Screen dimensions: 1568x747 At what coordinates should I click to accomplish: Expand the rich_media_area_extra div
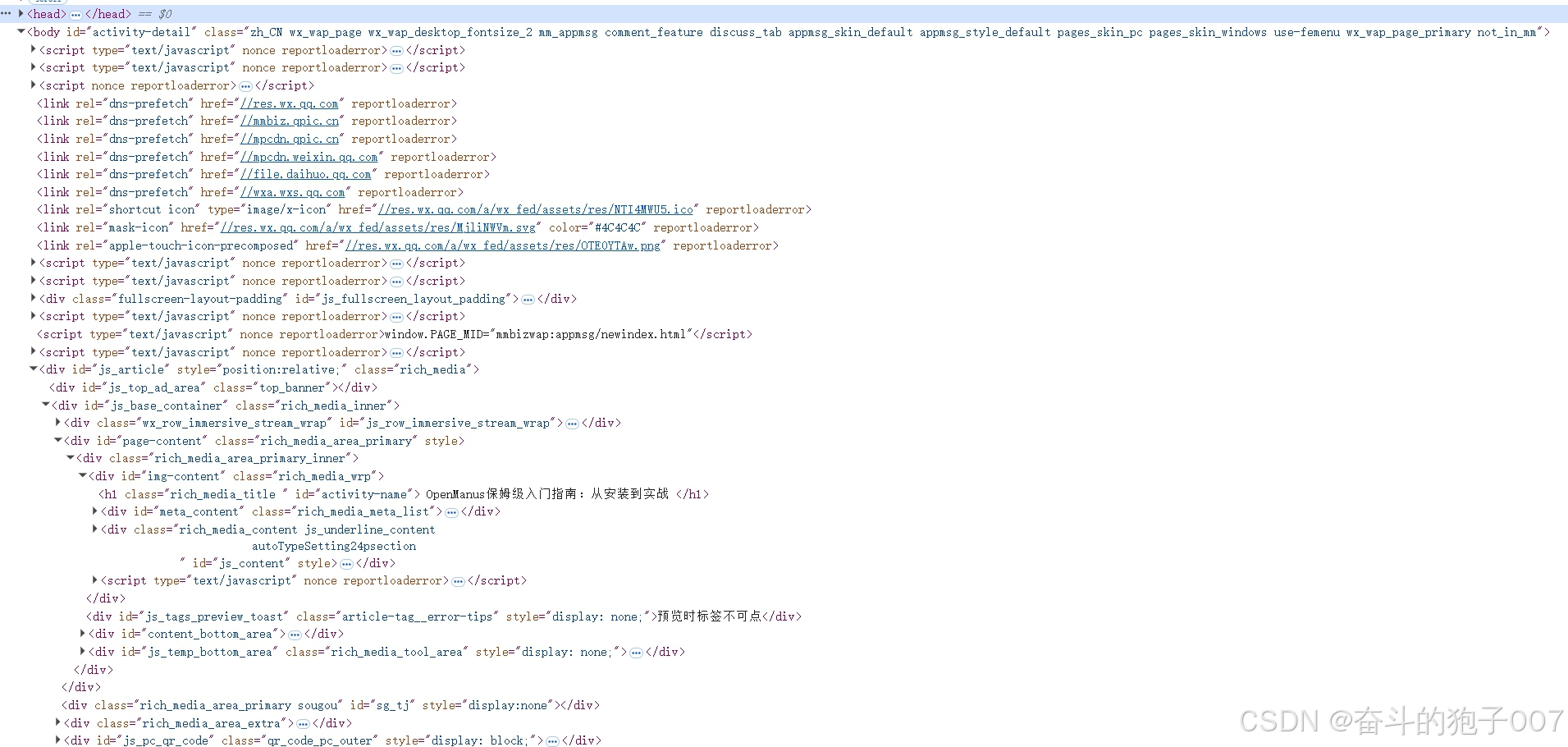pyautogui.click(x=57, y=722)
